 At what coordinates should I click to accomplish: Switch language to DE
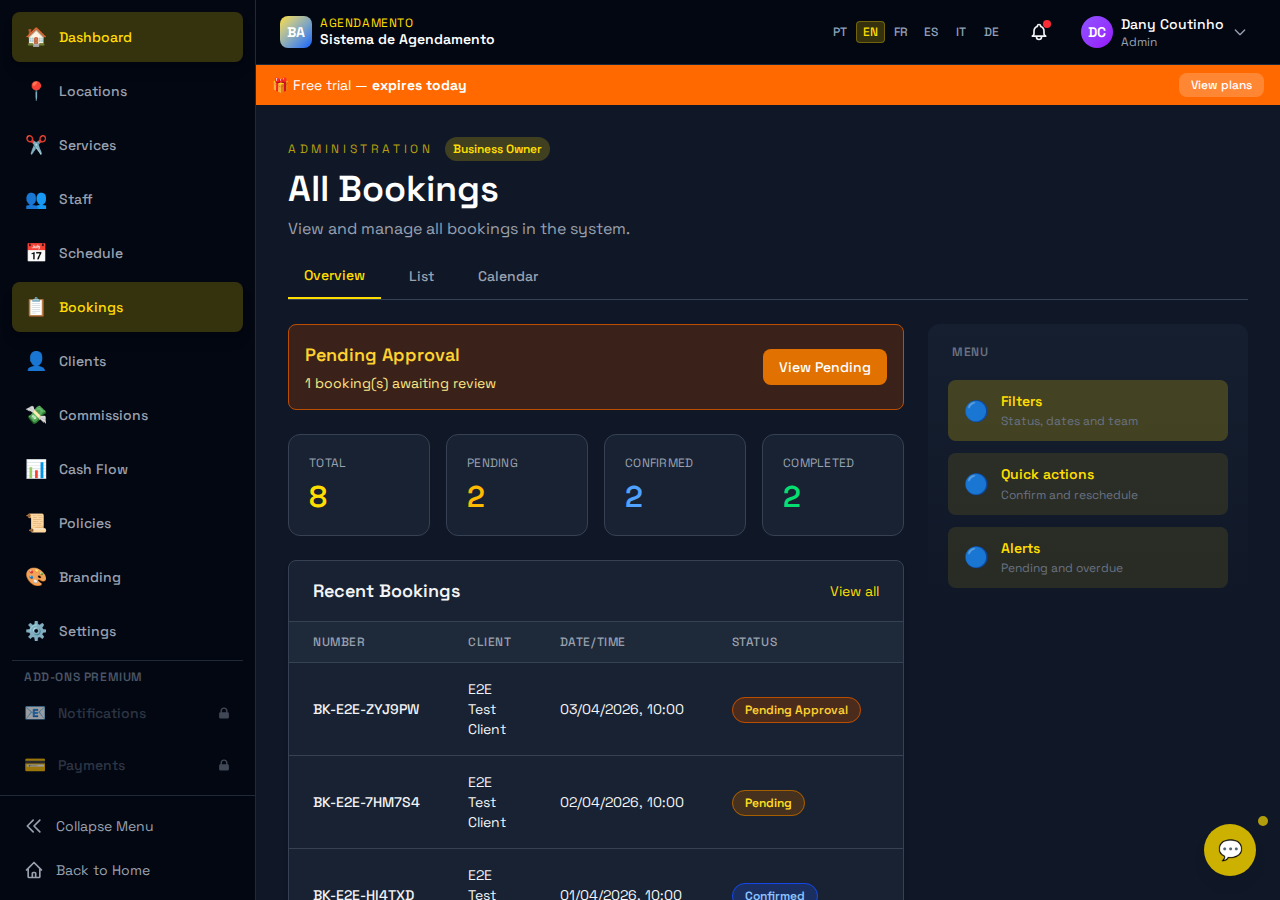tap(991, 32)
